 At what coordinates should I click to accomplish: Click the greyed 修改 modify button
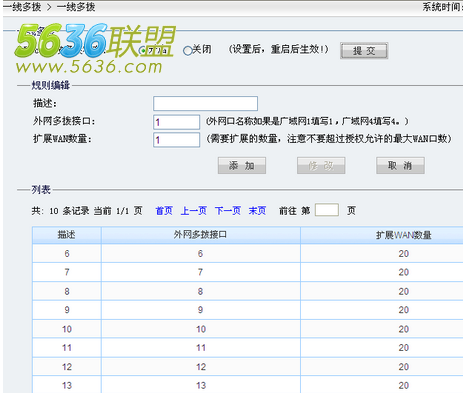coord(321,166)
